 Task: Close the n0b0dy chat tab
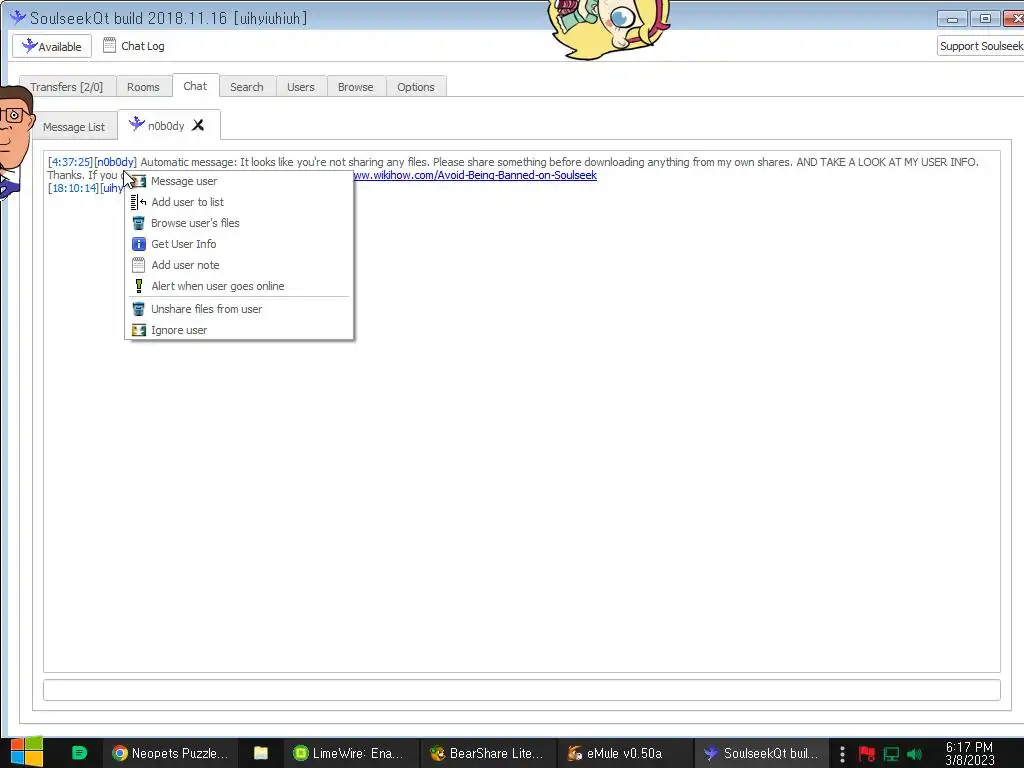coord(198,125)
